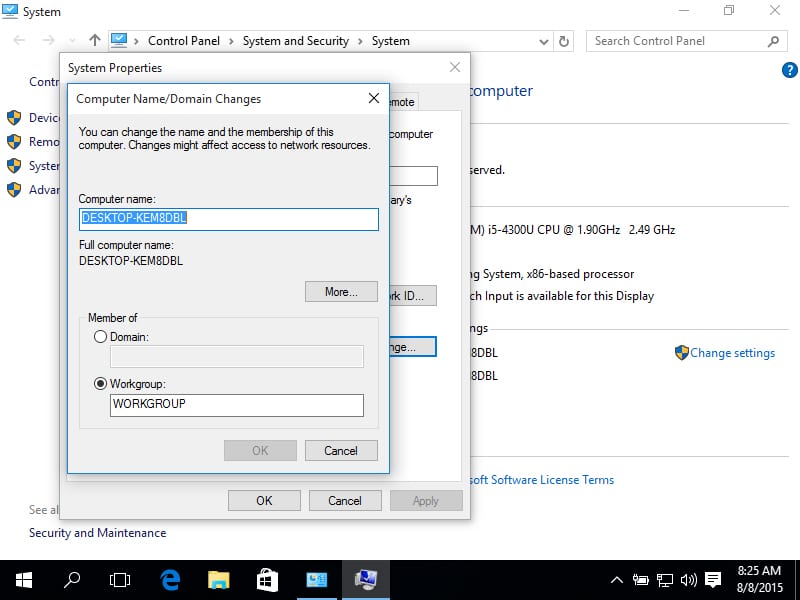Show hidden system tray icons

617,580
